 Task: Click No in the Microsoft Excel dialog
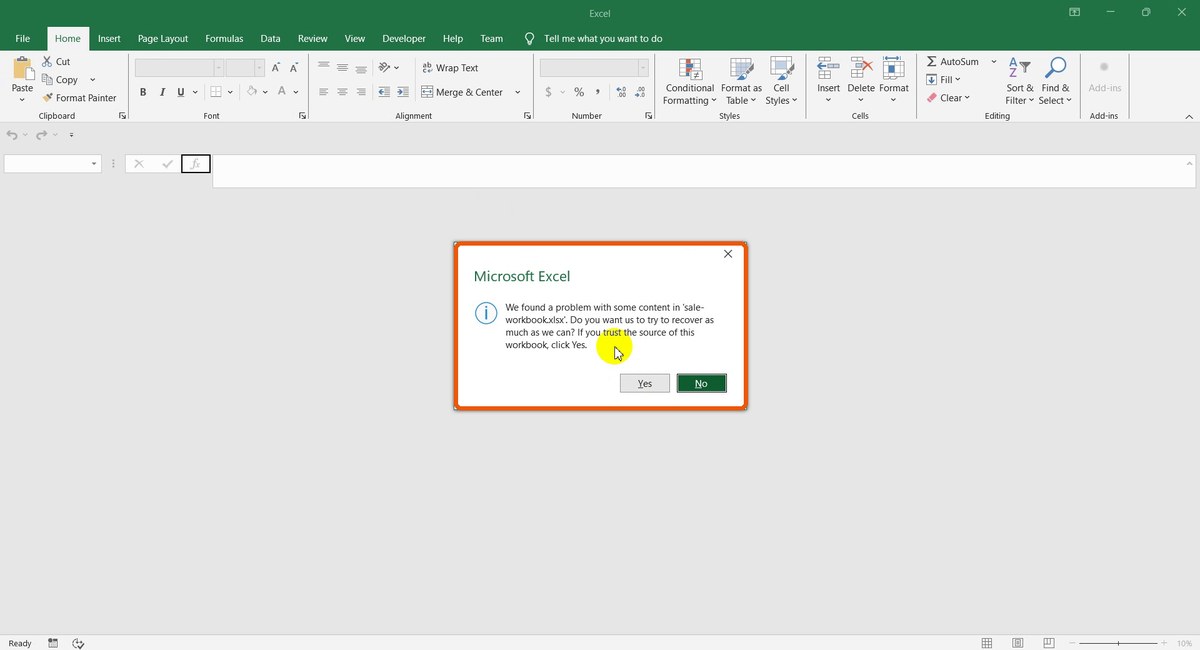[701, 383]
